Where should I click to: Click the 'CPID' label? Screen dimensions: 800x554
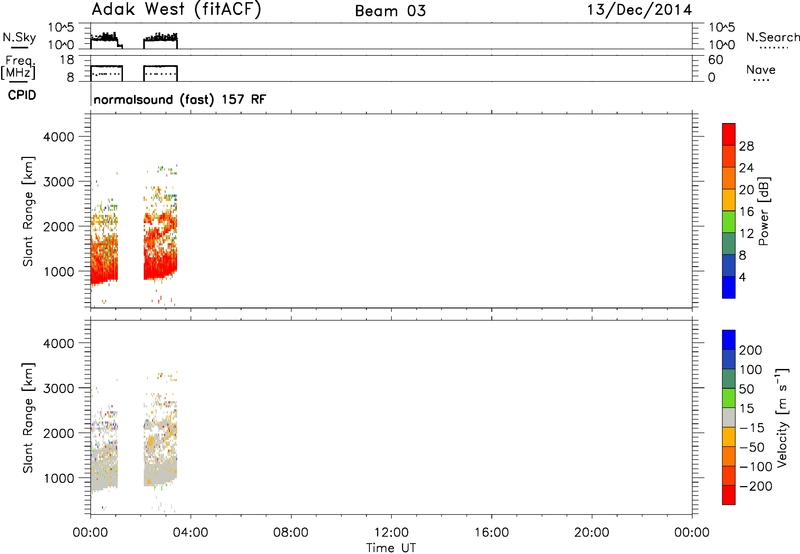pyautogui.click(x=22, y=95)
